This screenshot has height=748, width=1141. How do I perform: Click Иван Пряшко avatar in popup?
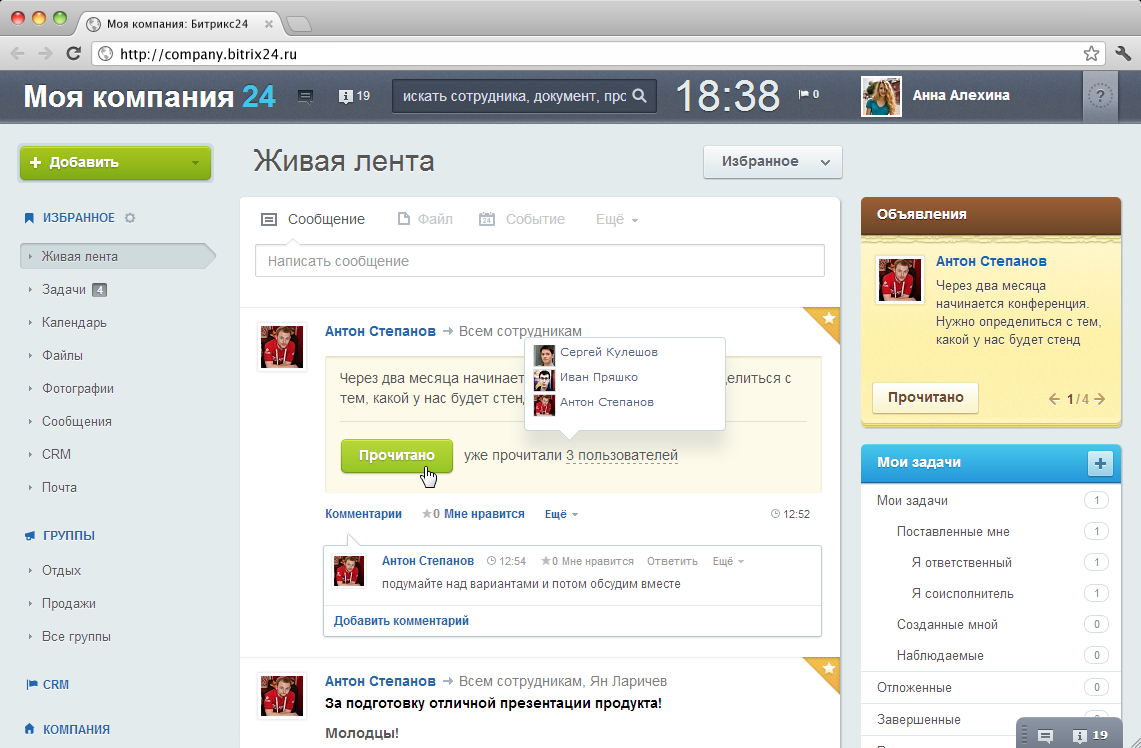544,380
